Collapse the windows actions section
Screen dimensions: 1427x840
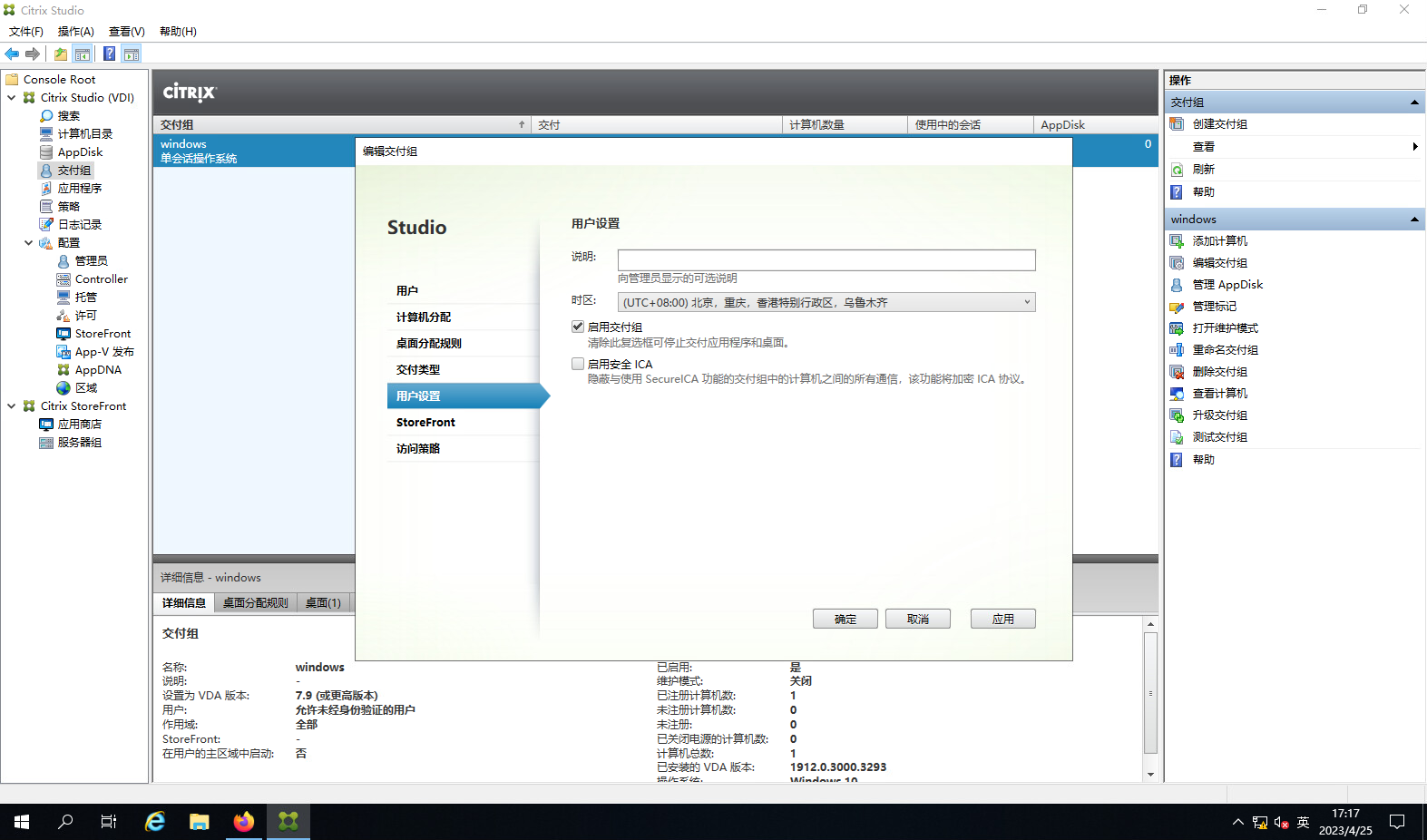click(1413, 220)
